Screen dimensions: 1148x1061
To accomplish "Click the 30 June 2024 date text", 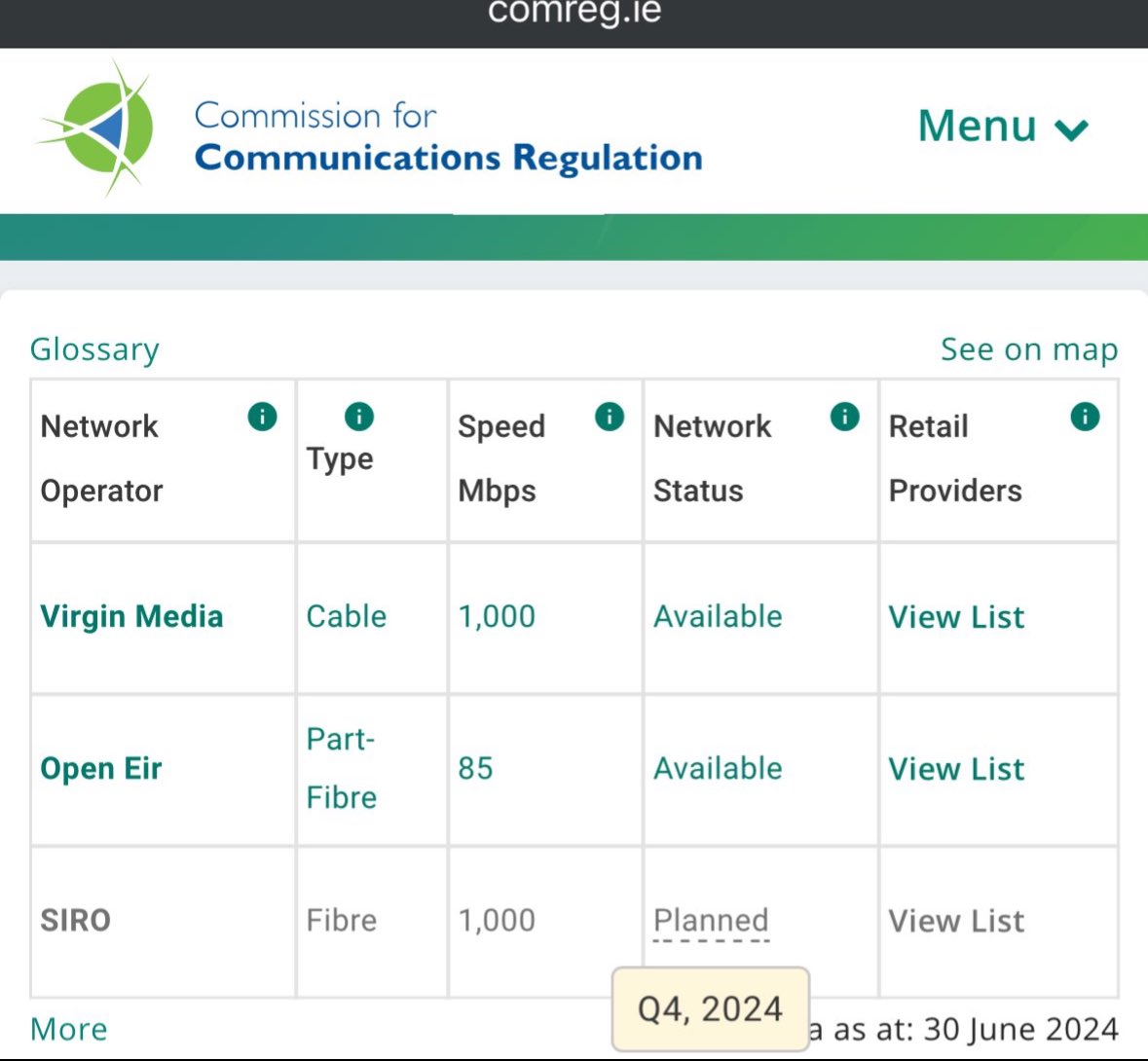I will [1020, 1030].
